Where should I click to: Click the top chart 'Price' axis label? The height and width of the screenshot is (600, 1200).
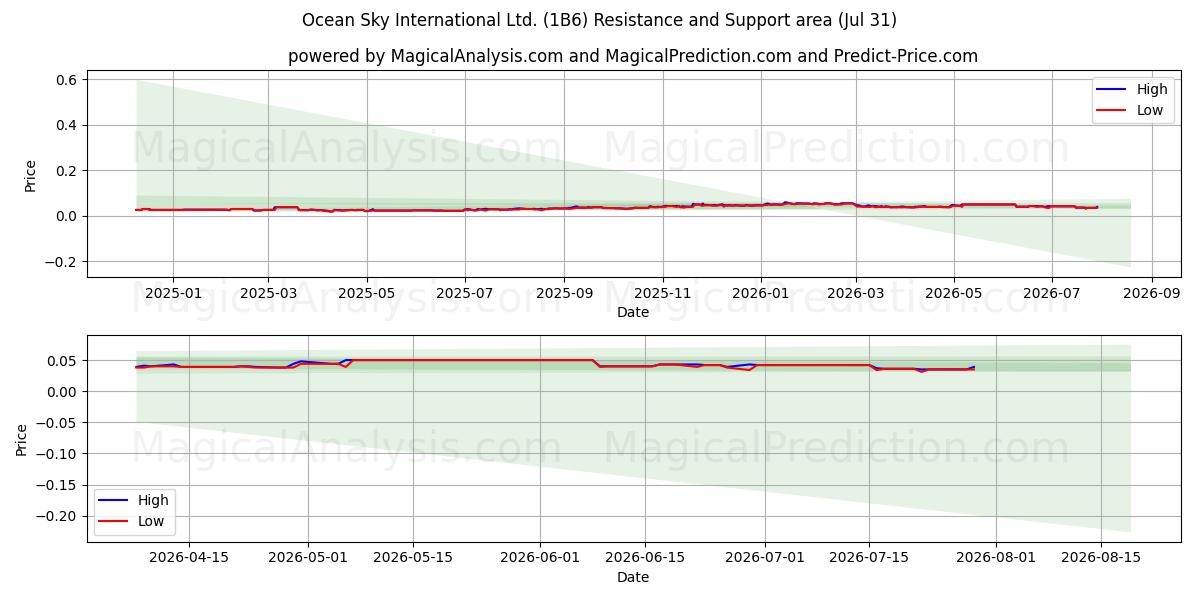pyautogui.click(x=30, y=176)
